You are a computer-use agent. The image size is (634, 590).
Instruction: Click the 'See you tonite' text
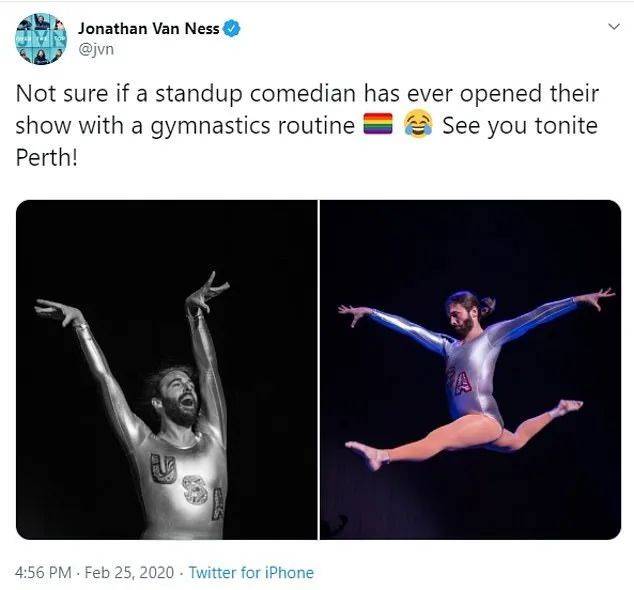point(520,126)
